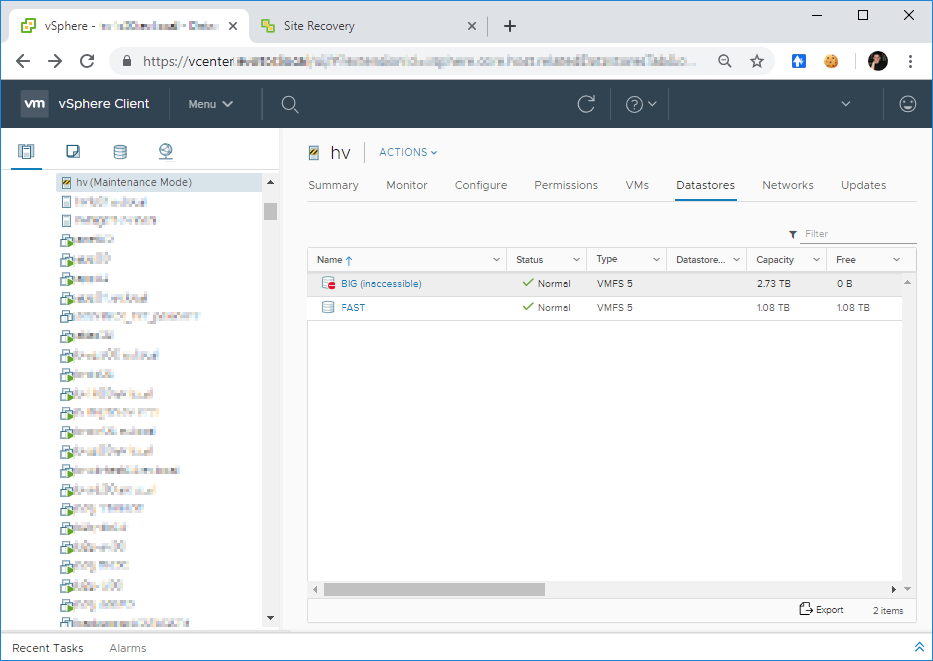Open the Menu dropdown in vSphere Client
This screenshot has height=661, width=933.
pyautogui.click(x=210, y=104)
